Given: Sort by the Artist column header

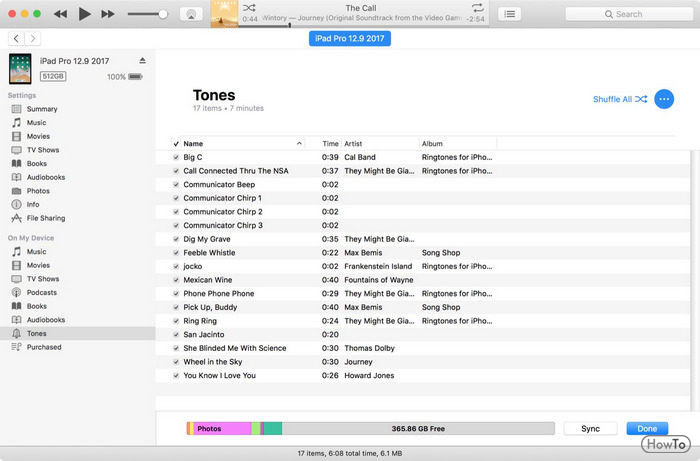Looking at the screenshot, I should click(353, 144).
